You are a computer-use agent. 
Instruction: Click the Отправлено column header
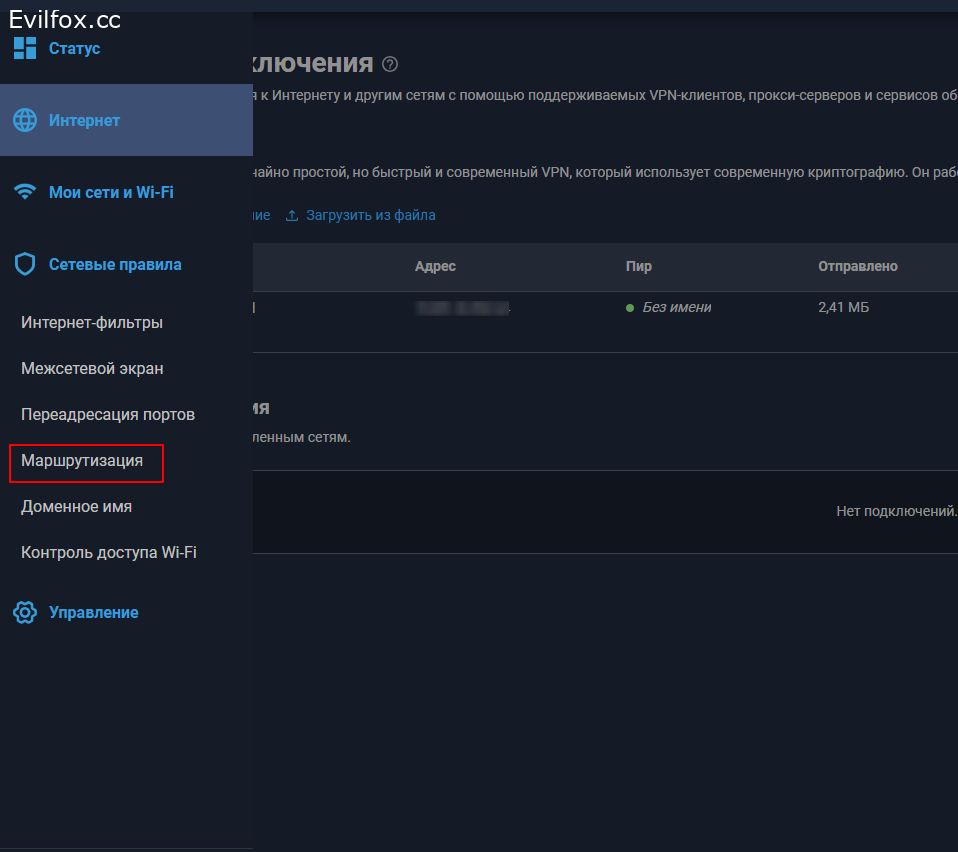pyautogui.click(x=858, y=266)
